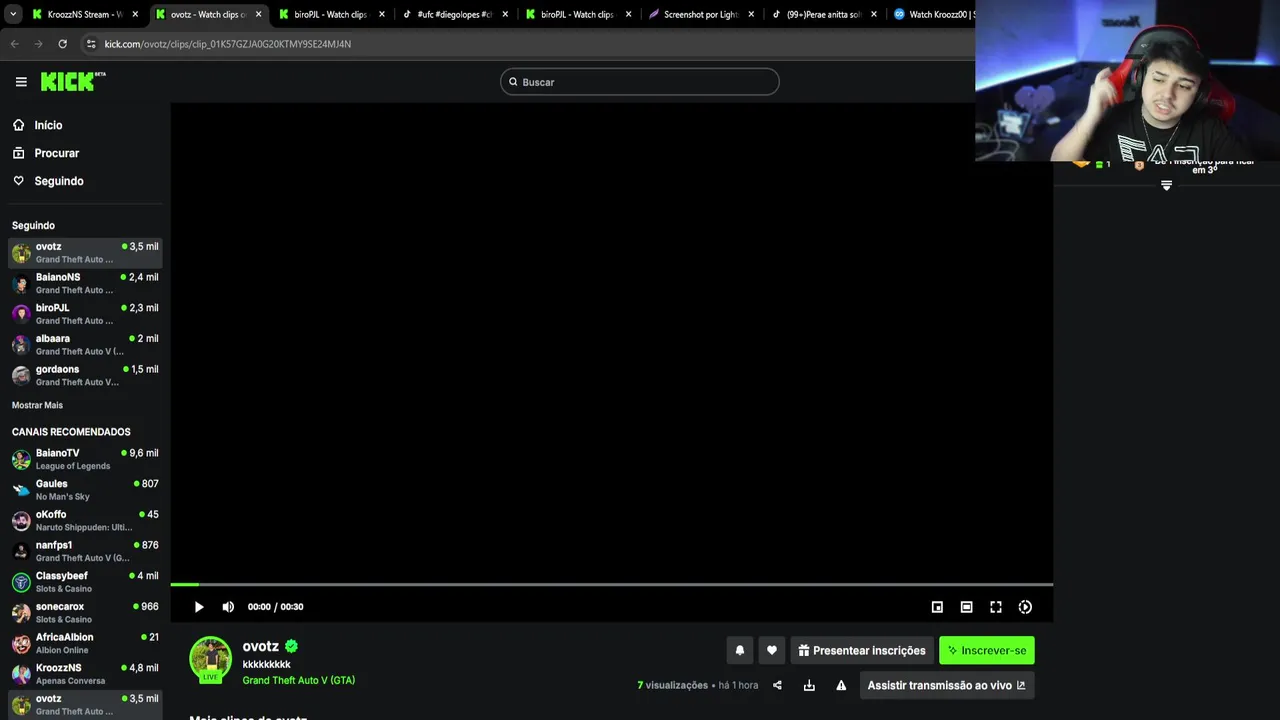Open gordaons followed channel
The height and width of the screenshot is (720, 1280).
[85, 375]
